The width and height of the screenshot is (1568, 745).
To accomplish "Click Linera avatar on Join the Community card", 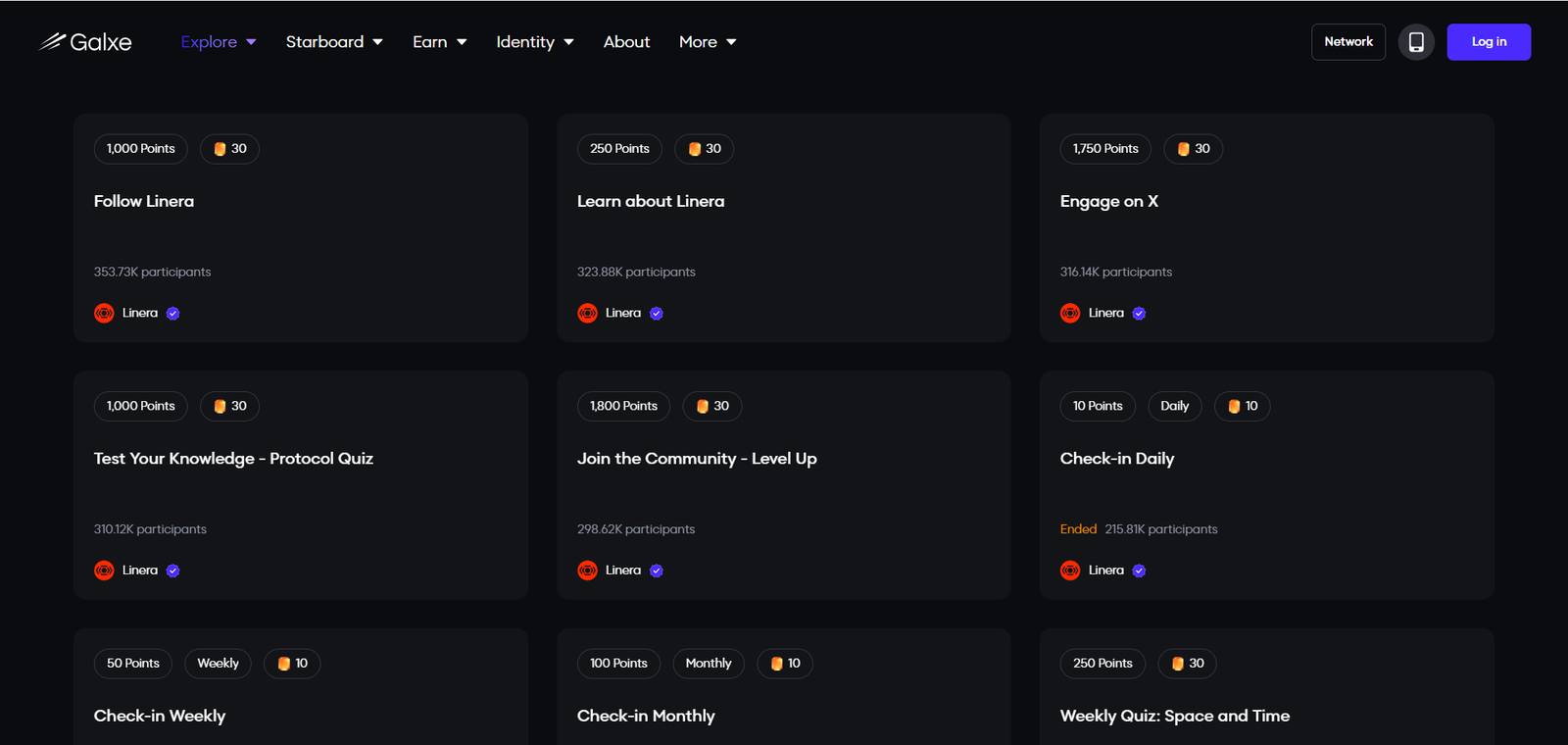I will (587, 571).
